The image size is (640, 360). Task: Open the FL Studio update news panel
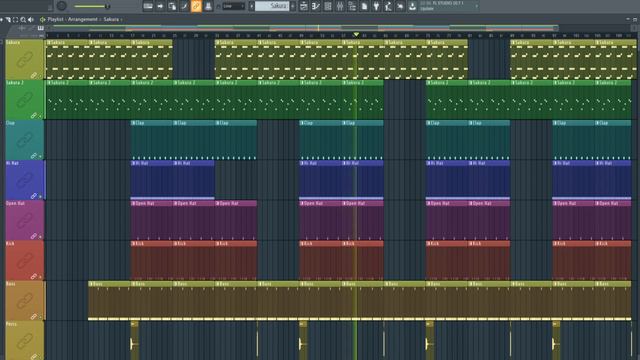[448, 6]
